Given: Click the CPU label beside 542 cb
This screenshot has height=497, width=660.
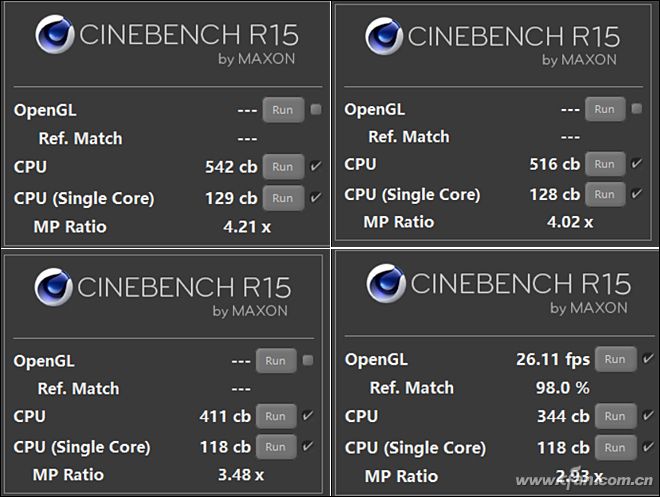Looking at the screenshot, I should [x=30, y=167].
